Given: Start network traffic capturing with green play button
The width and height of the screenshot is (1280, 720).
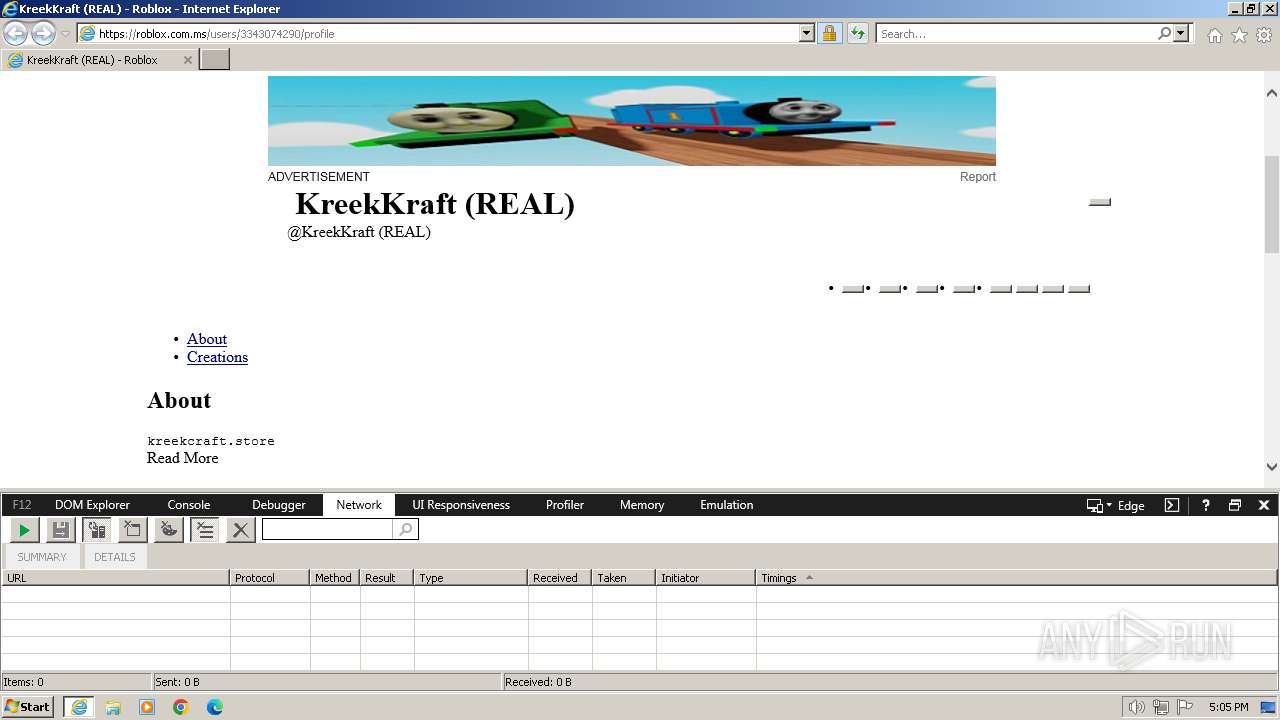Looking at the screenshot, I should [x=24, y=530].
